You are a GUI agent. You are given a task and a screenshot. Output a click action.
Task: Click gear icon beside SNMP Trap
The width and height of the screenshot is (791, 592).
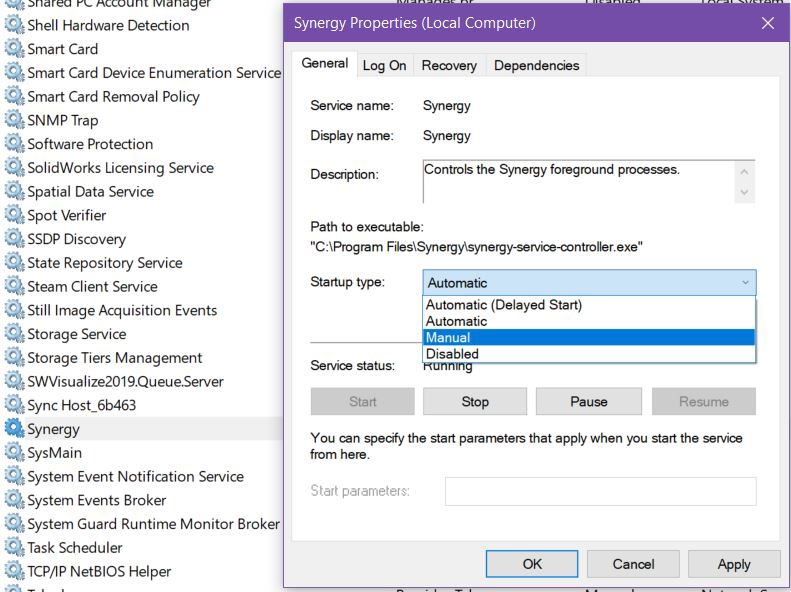point(14,120)
